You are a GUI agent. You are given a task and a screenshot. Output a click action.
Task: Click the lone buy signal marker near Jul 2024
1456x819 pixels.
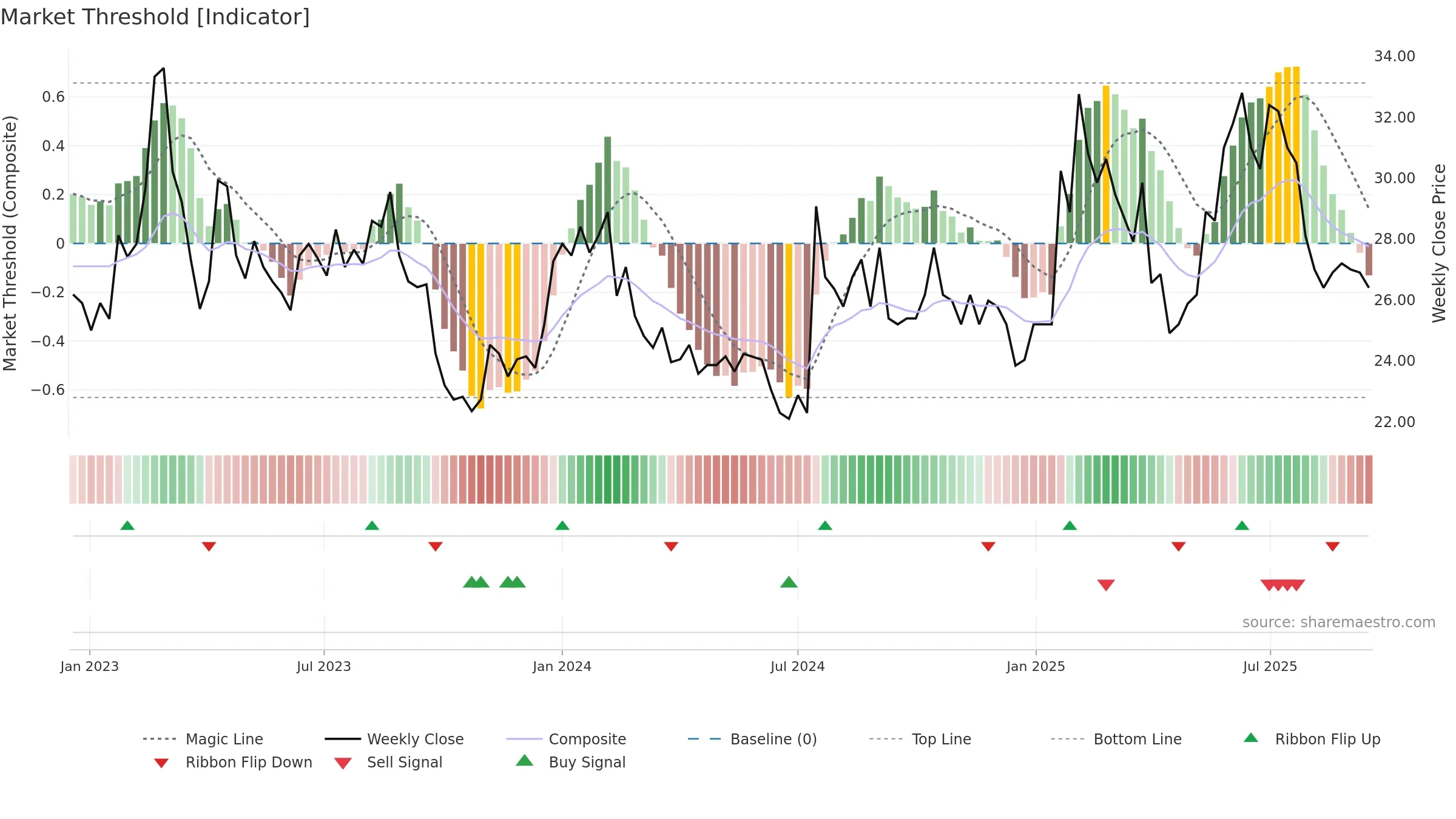tap(789, 582)
